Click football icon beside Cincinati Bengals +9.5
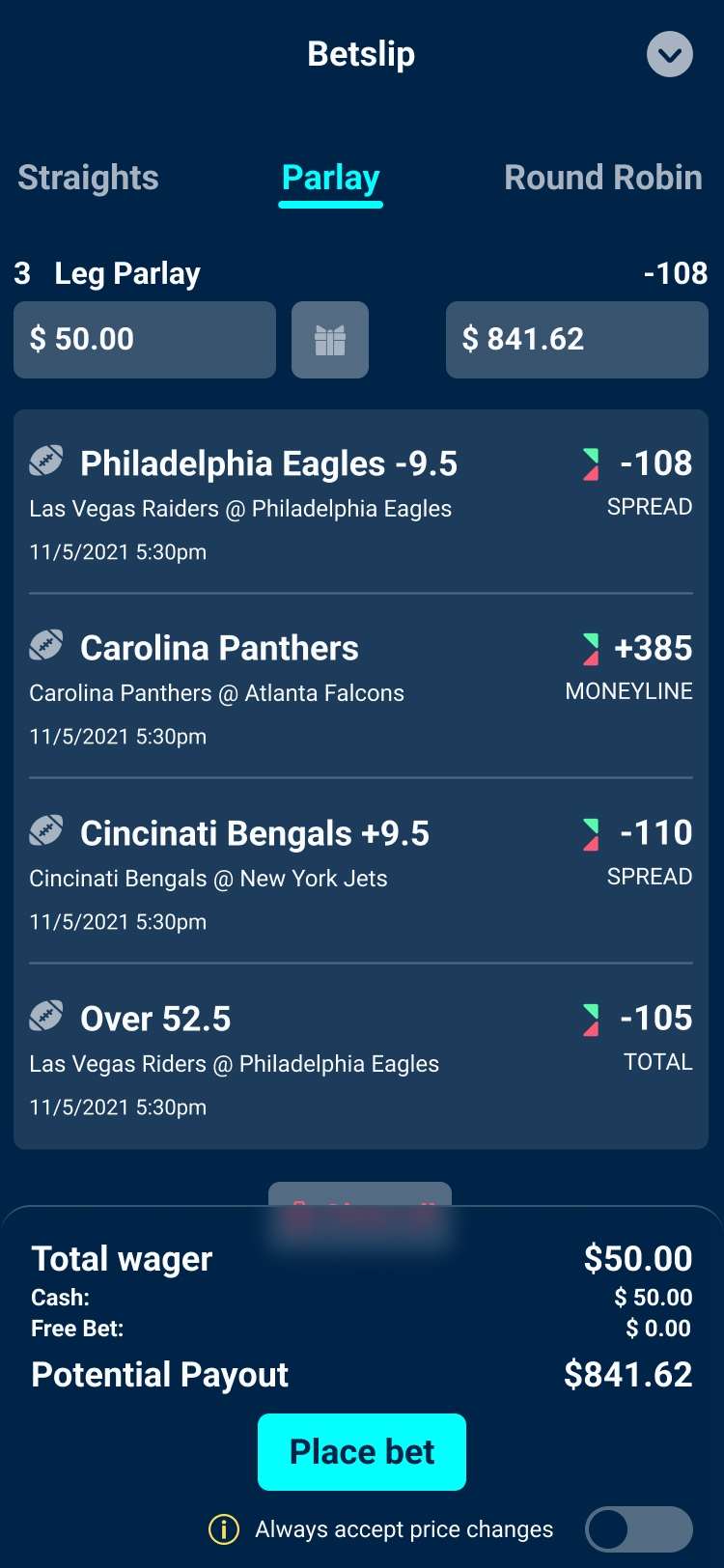Screen dimensions: 724x1568 point(46,830)
